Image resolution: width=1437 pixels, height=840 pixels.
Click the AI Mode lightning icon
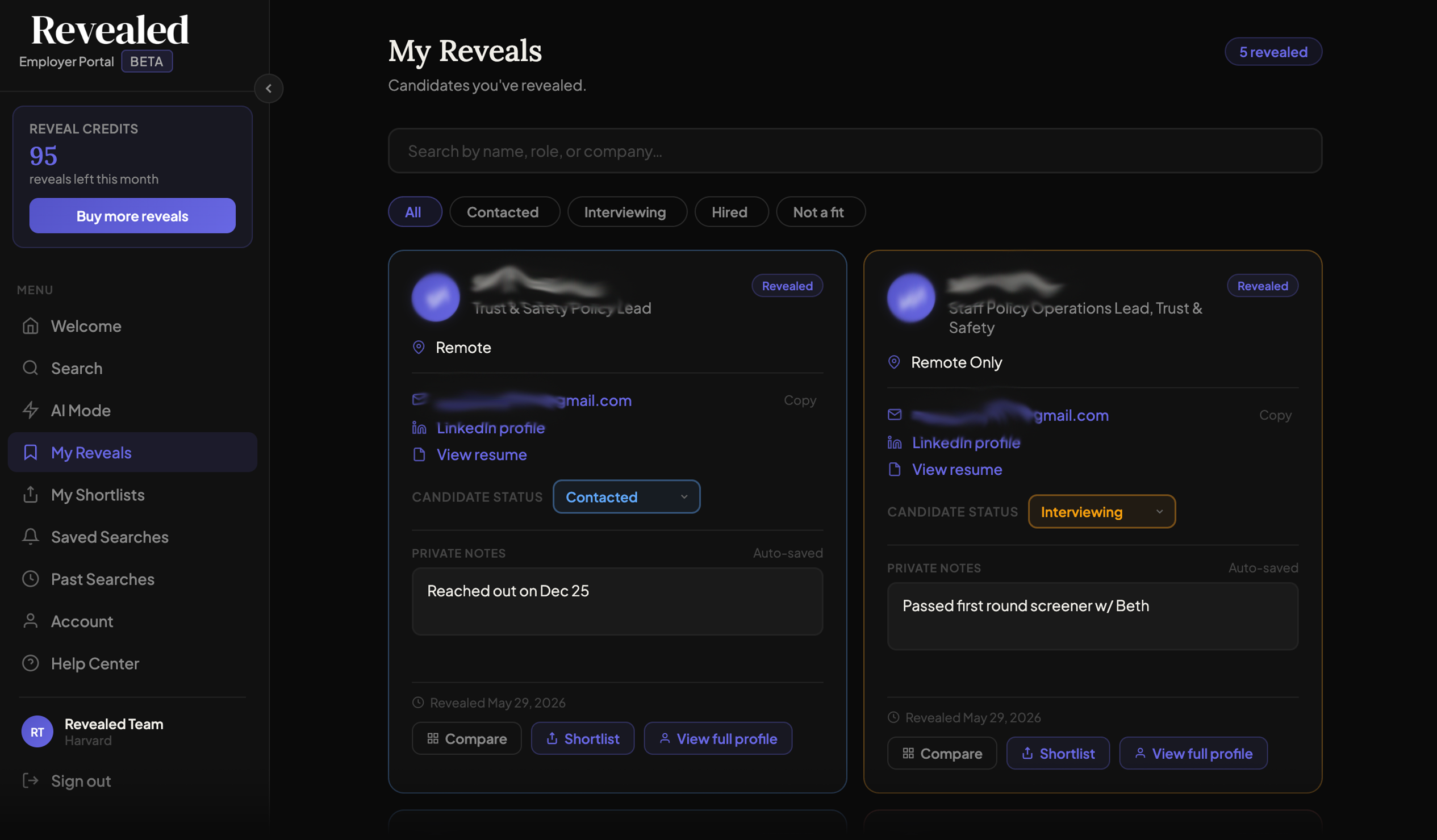click(x=30, y=410)
